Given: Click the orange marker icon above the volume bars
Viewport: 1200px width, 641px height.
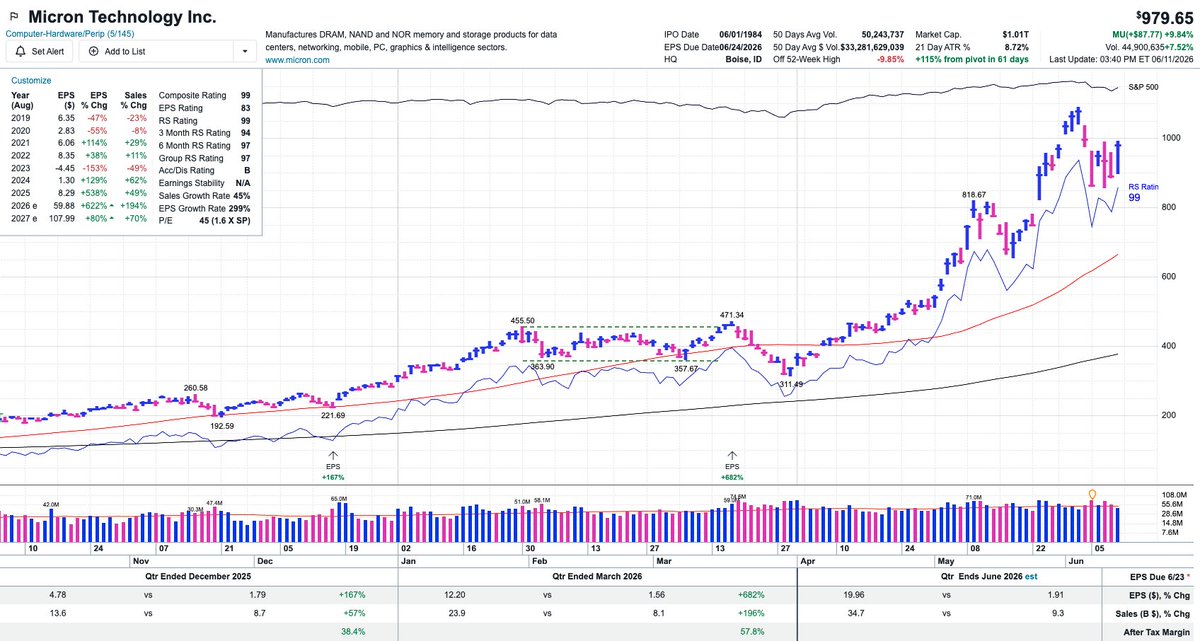Looking at the screenshot, I should click(1092, 495).
